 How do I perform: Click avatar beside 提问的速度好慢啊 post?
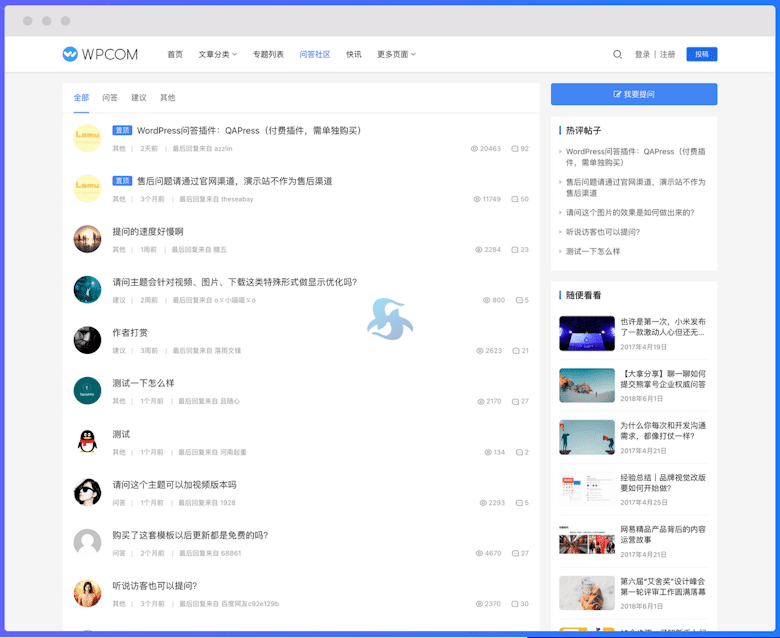click(88, 239)
